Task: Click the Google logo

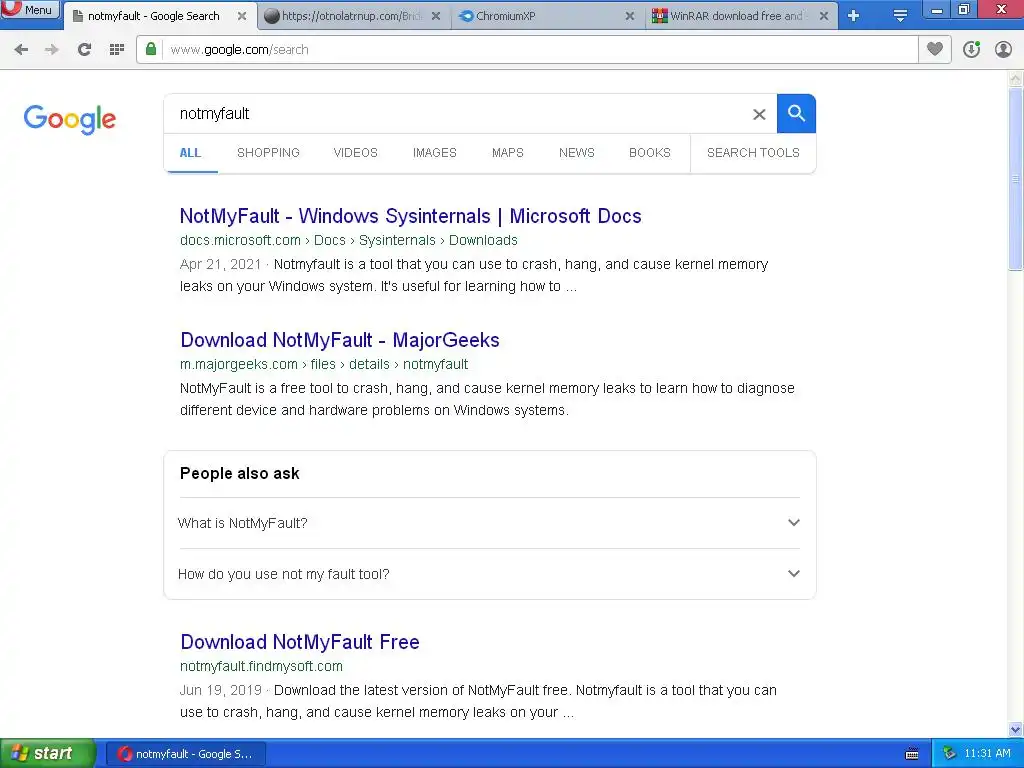Action: [x=70, y=119]
